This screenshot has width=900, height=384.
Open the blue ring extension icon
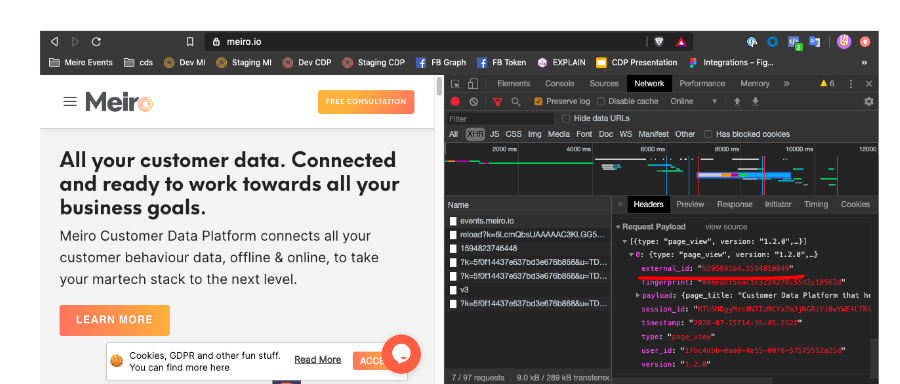(773, 42)
